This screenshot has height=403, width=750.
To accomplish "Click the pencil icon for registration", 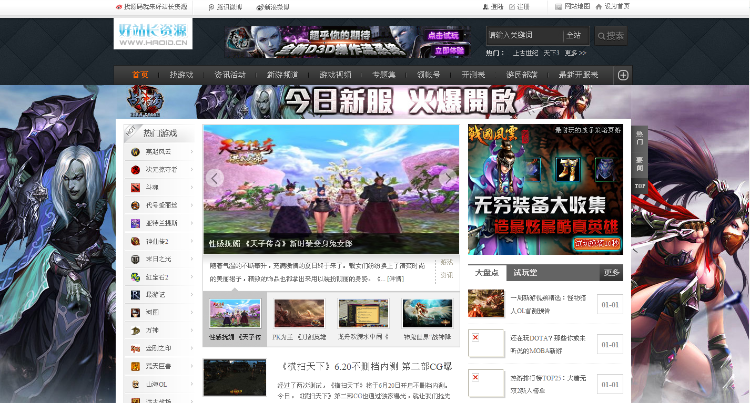I will point(512,7).
